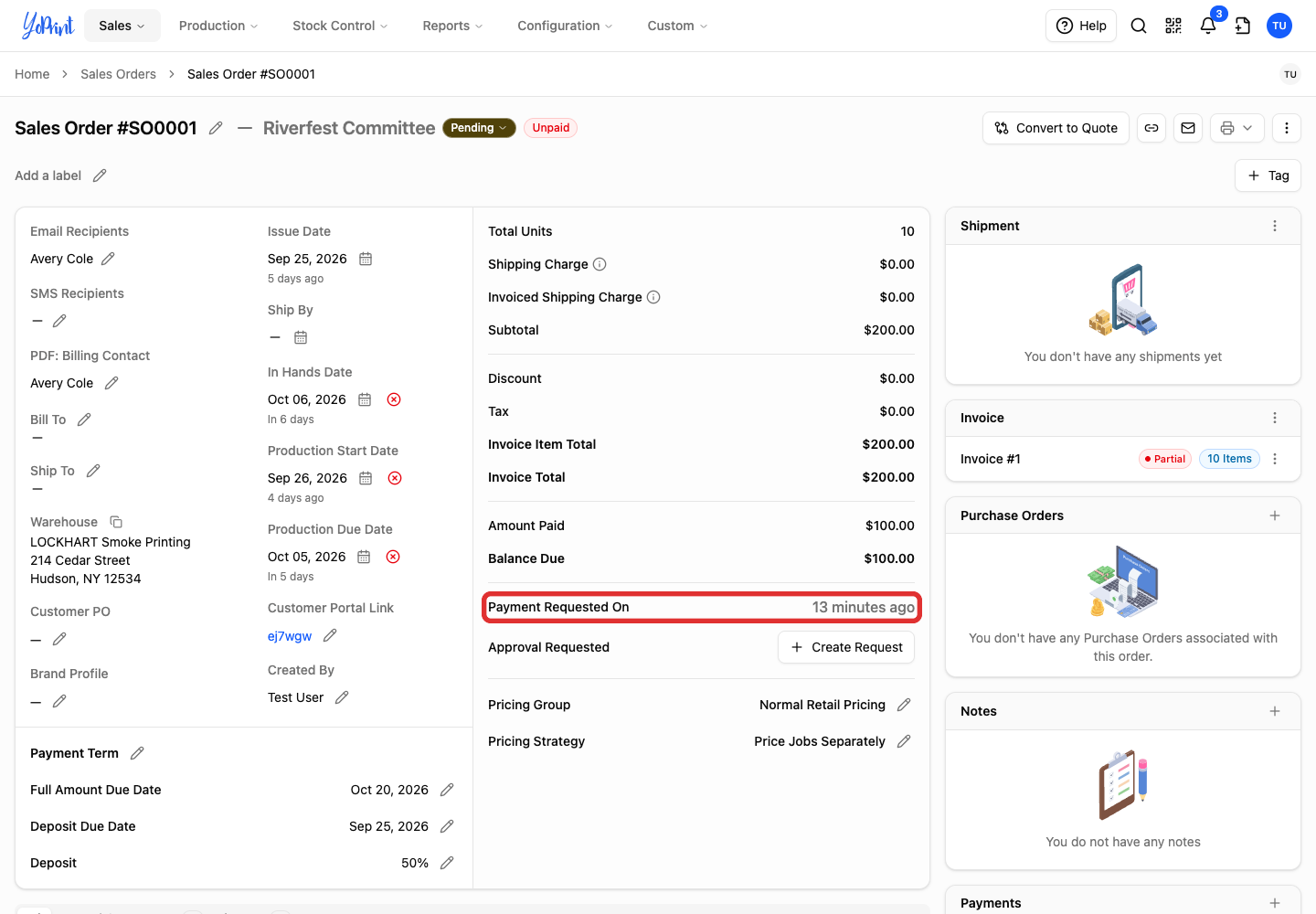Edit the Deposit percentage pencil
Screen dimensions: 1316x914
pyautogui.click(x=447, y=863)
